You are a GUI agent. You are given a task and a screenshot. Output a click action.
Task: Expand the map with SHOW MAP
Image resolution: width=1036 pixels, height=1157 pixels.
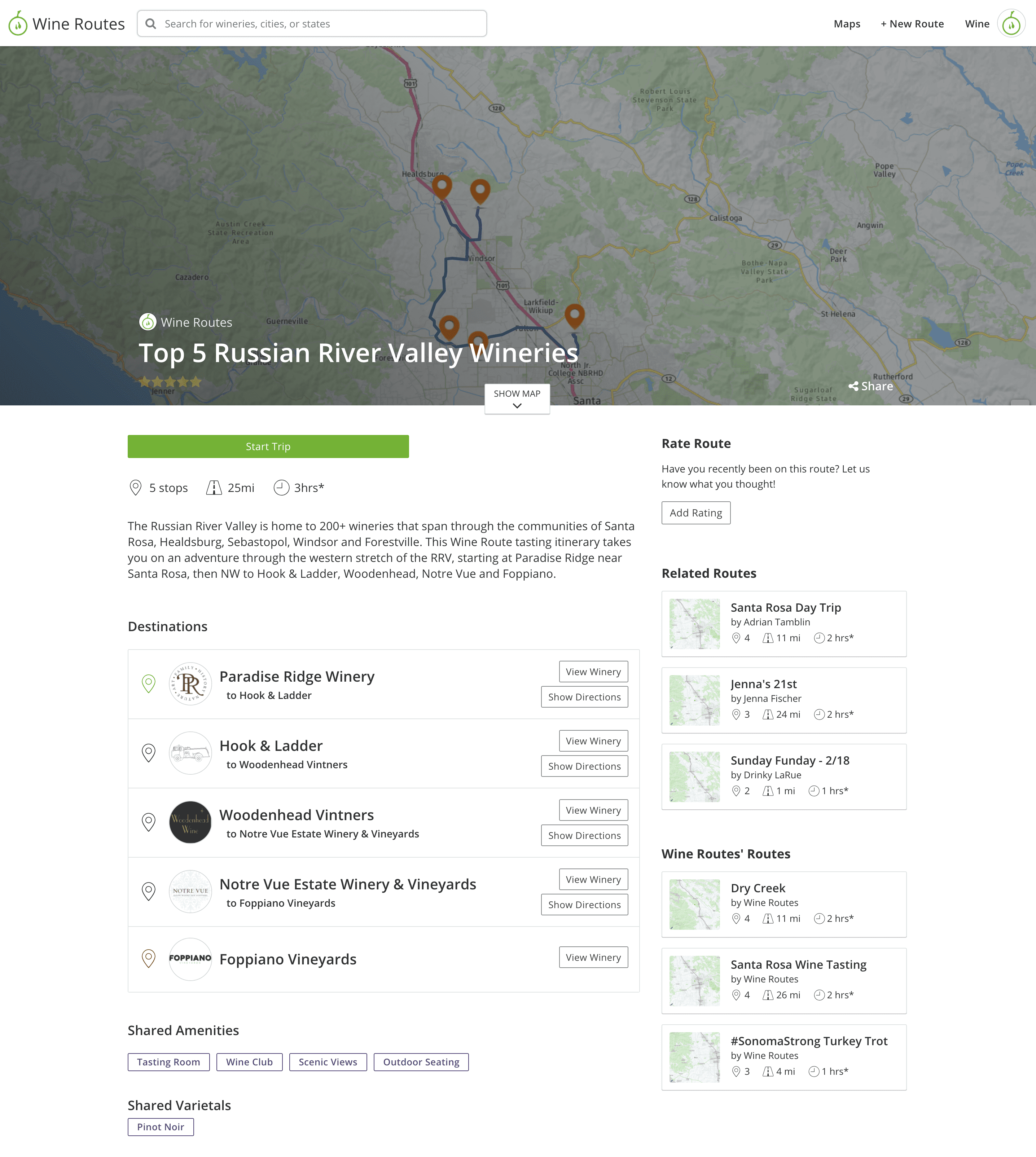pos(517,399)
